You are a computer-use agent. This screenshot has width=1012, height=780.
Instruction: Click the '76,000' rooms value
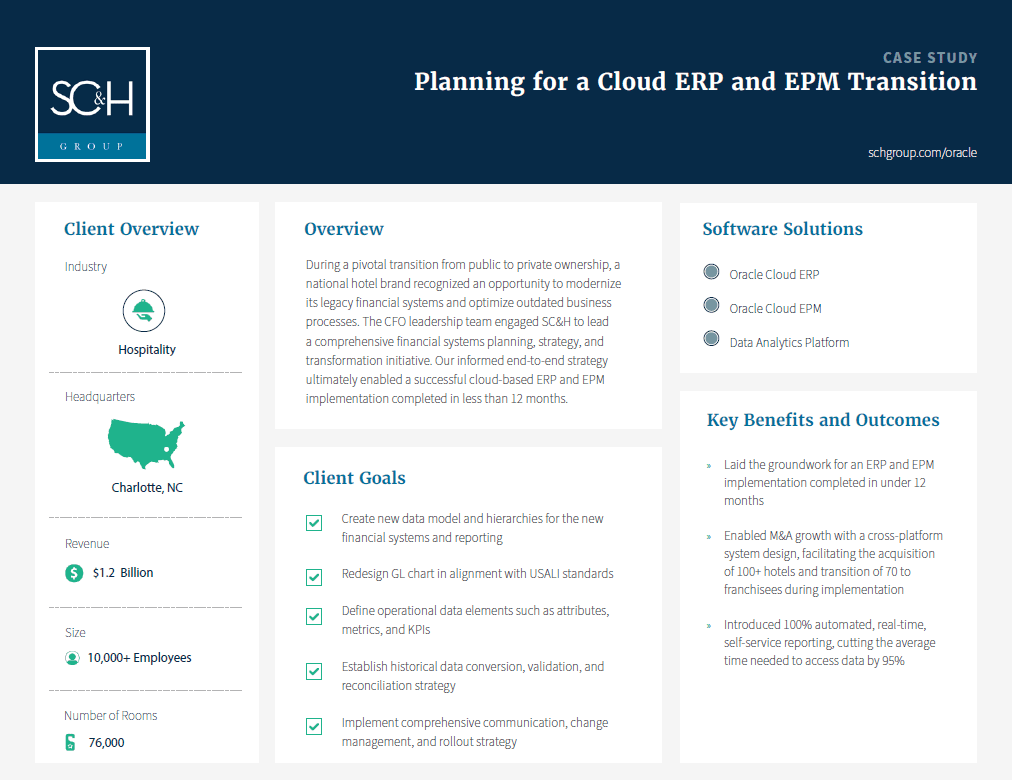tap(106, 743)
